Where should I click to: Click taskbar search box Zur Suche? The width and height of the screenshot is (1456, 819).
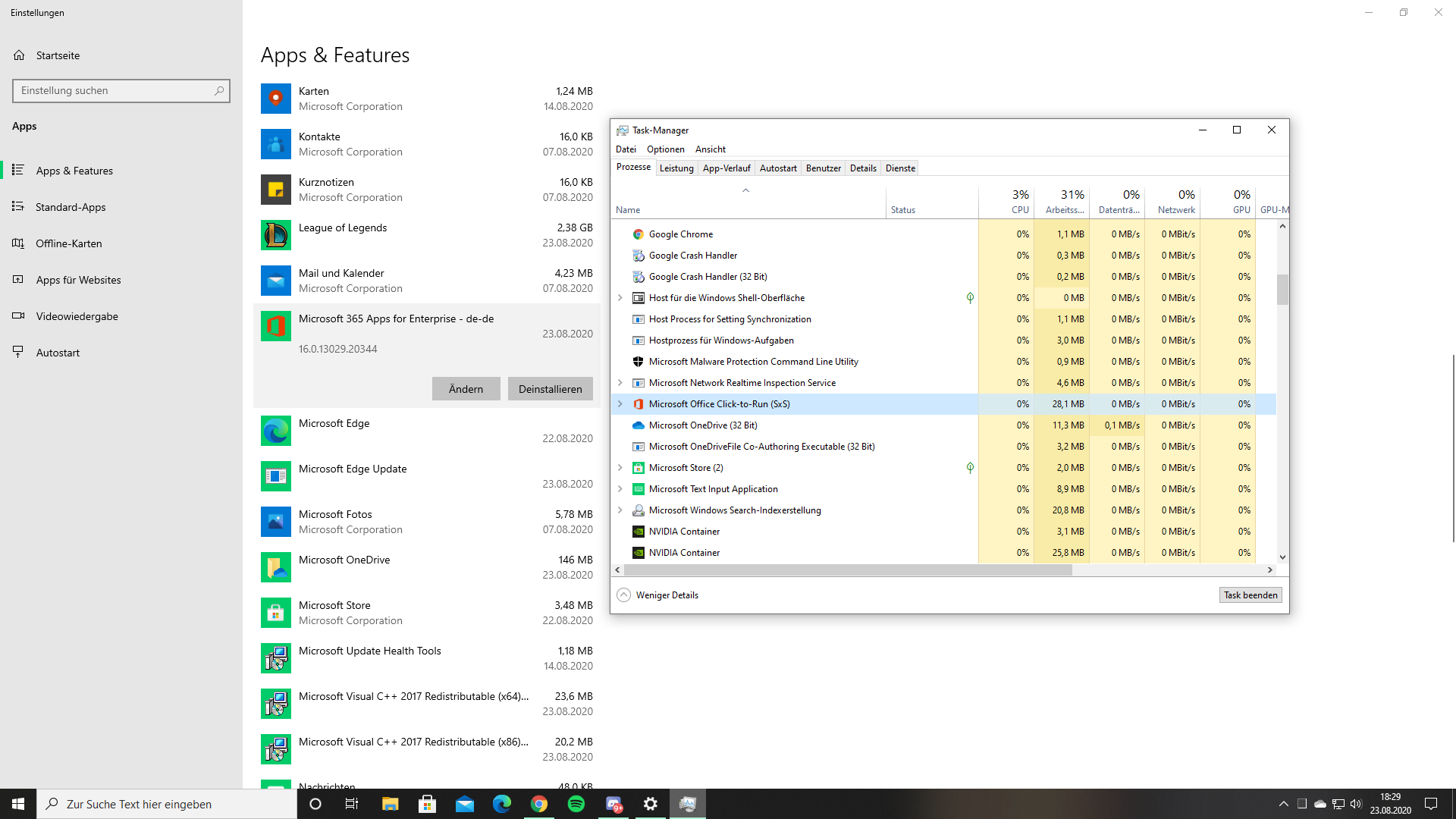167,804
